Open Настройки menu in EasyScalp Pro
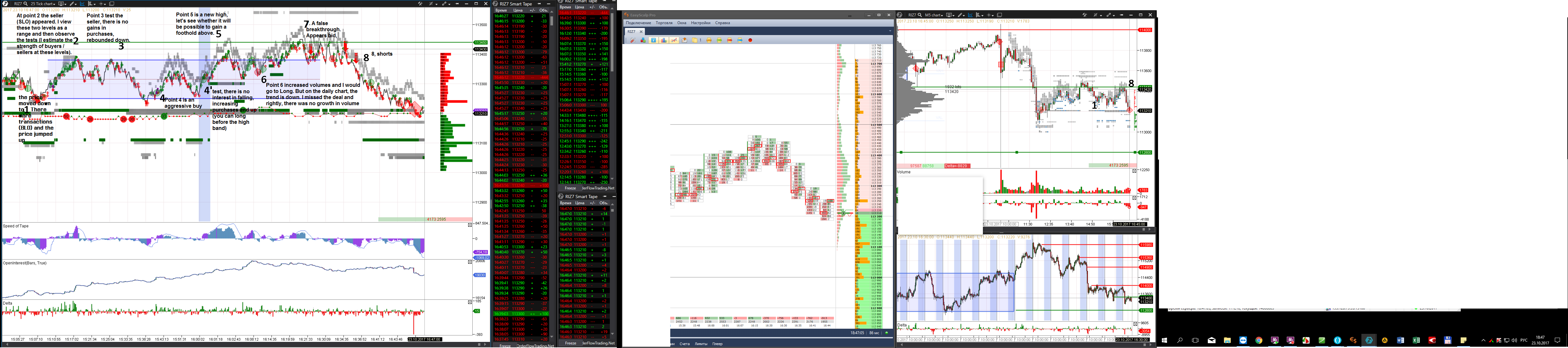Screen dimensions: 1568x348 pyautogui.click(x=700, y=23)
